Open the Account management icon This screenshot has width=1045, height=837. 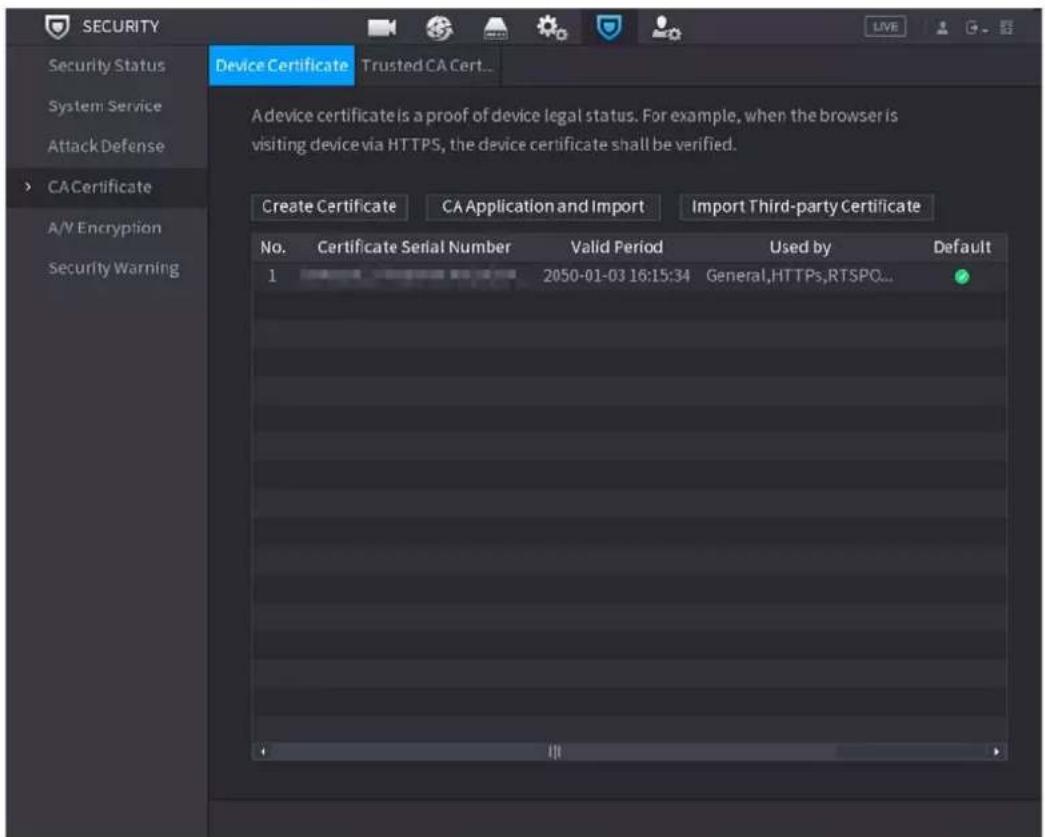pos(666,28)
